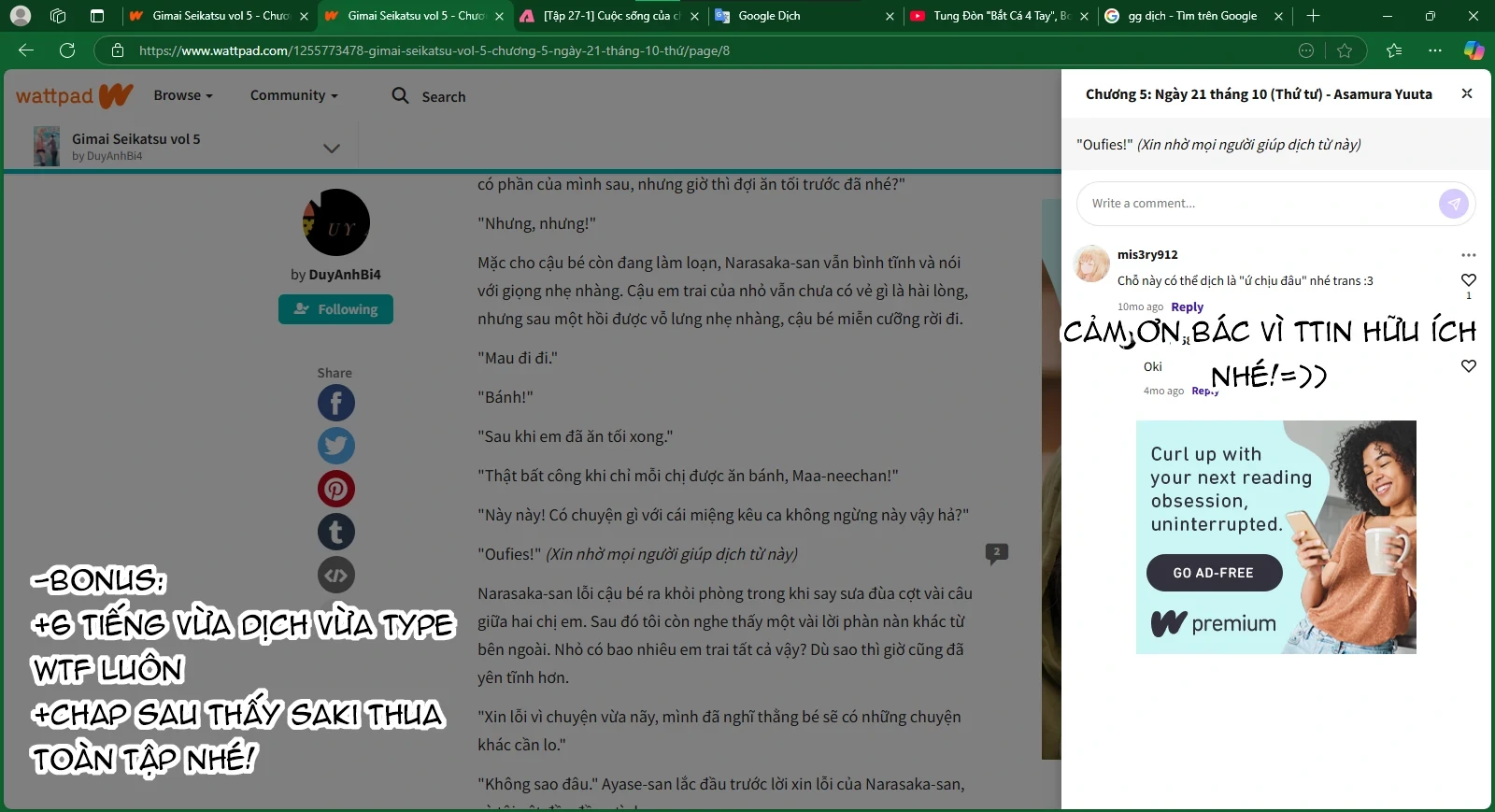Open the Workspaces icon

(x=58, y=16)
